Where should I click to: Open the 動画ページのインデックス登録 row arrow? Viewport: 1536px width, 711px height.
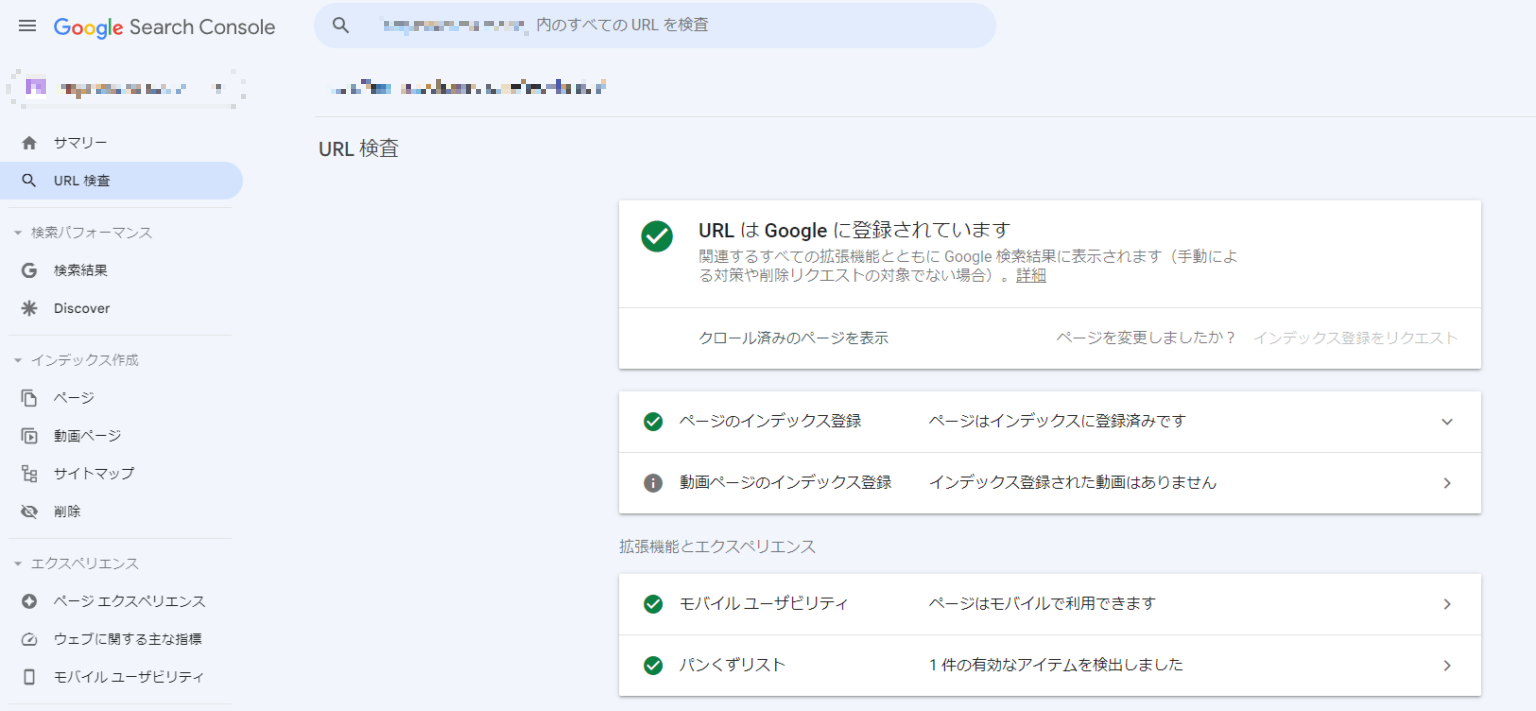point(1446,483)
